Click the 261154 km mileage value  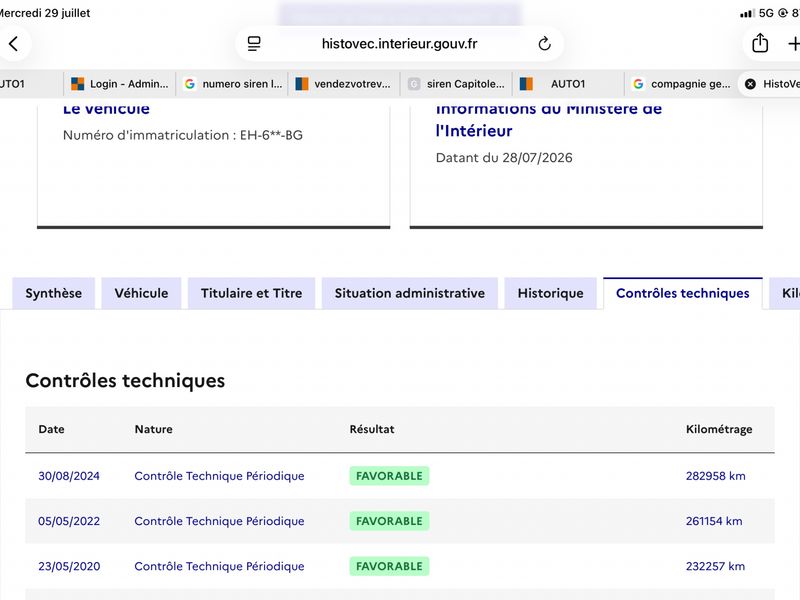pos(714,521)
